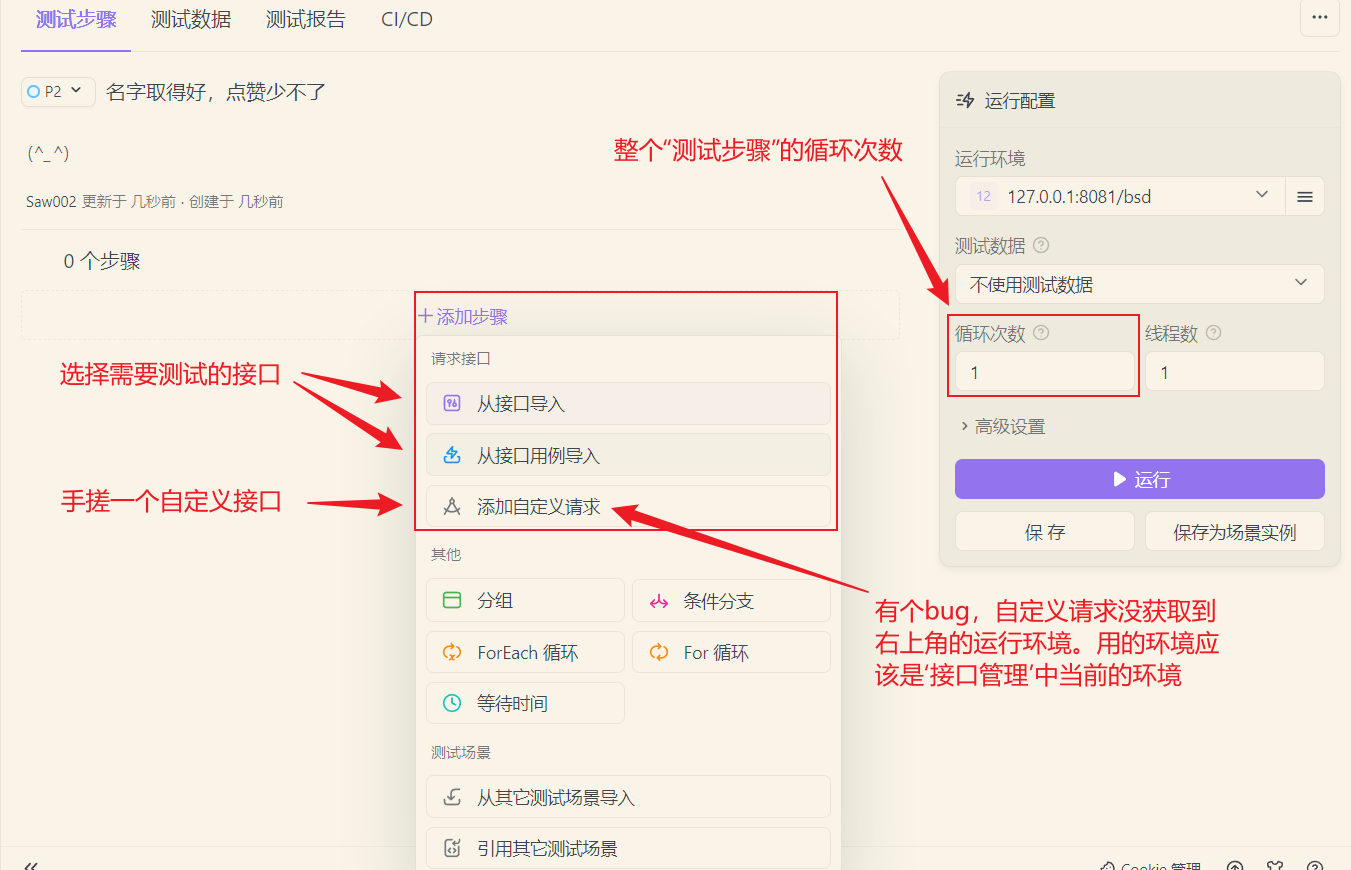Click the help icon beside 循环次数
The width and height of the screenshot is (1351, 870).
coord(1041,333)
